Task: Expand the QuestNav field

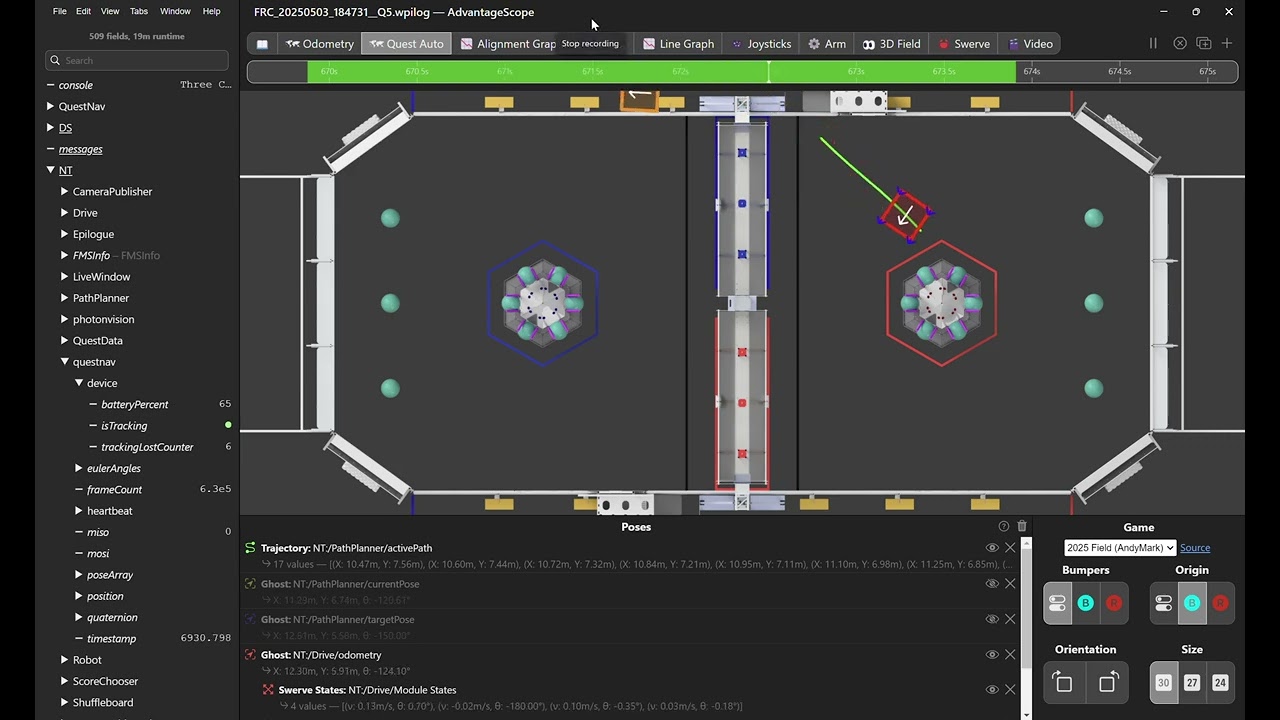Action: tap(51, 106)
